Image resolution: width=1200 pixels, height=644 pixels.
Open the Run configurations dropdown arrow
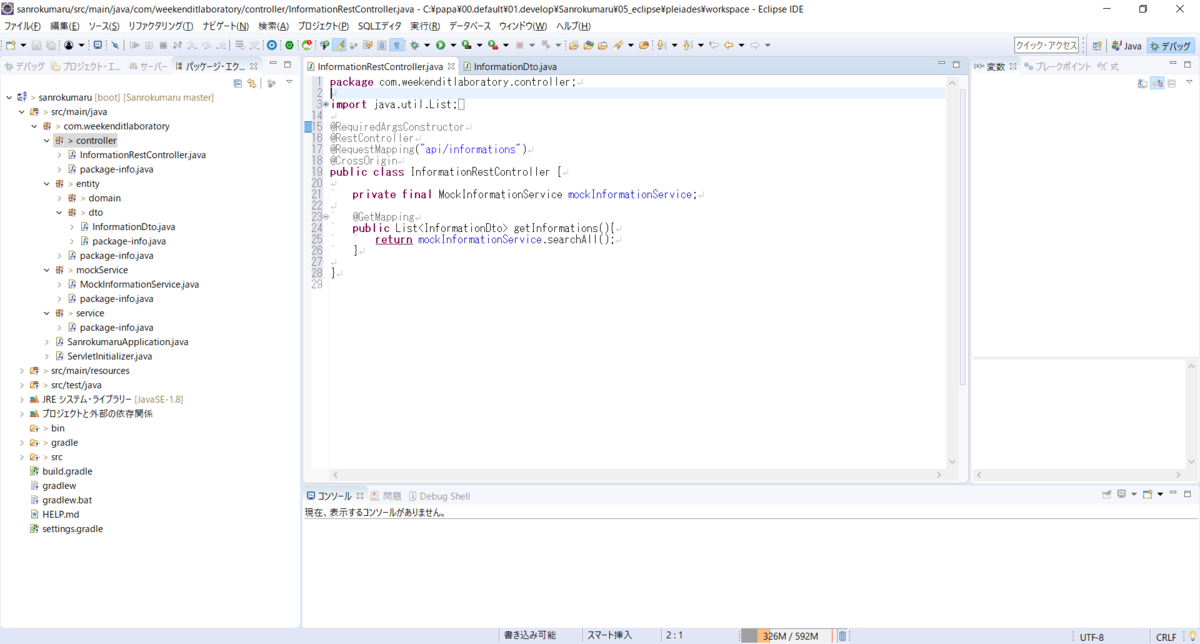(x=453, y=44)
